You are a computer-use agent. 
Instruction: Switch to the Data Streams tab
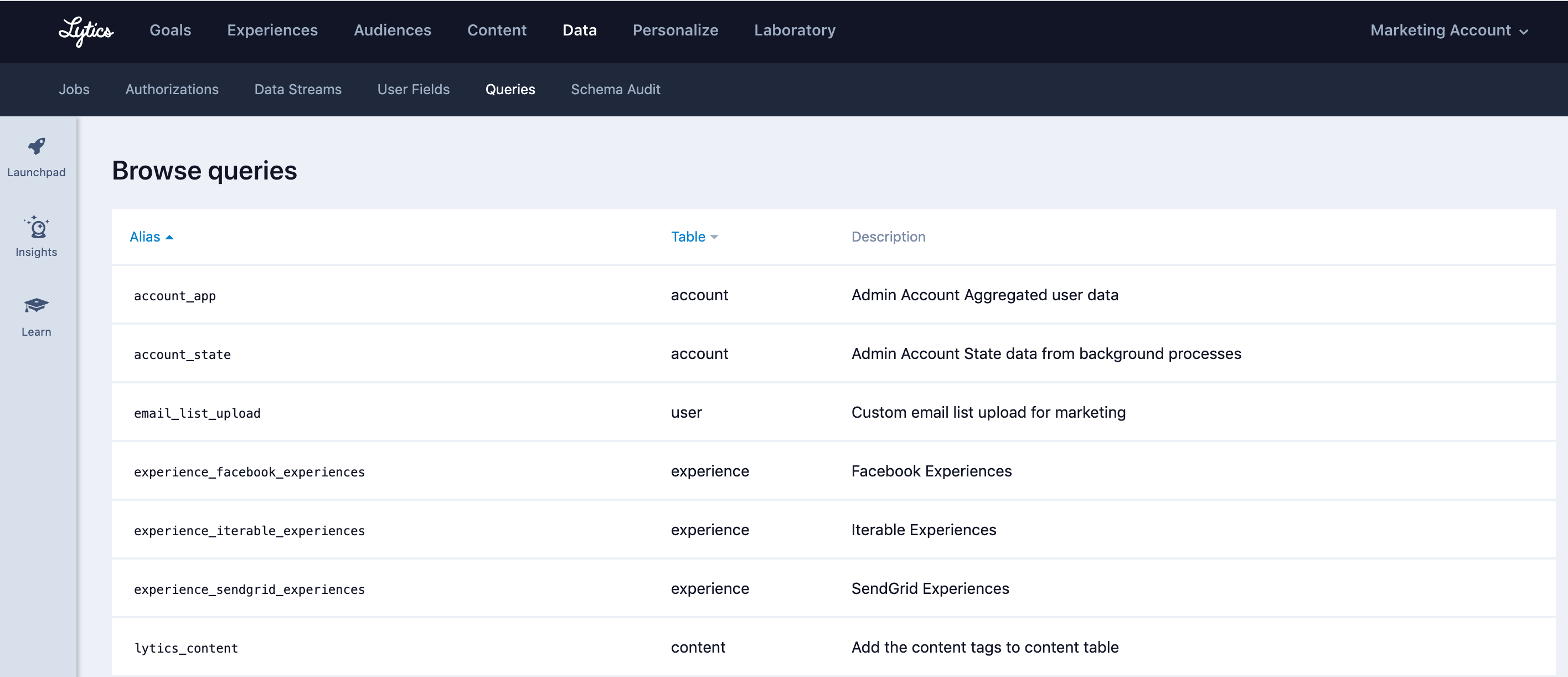tap(298, 90)
